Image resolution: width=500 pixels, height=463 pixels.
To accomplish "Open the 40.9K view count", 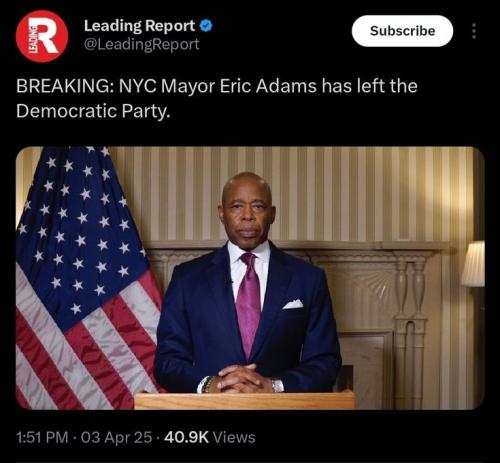I will click(x=186, y=437).
